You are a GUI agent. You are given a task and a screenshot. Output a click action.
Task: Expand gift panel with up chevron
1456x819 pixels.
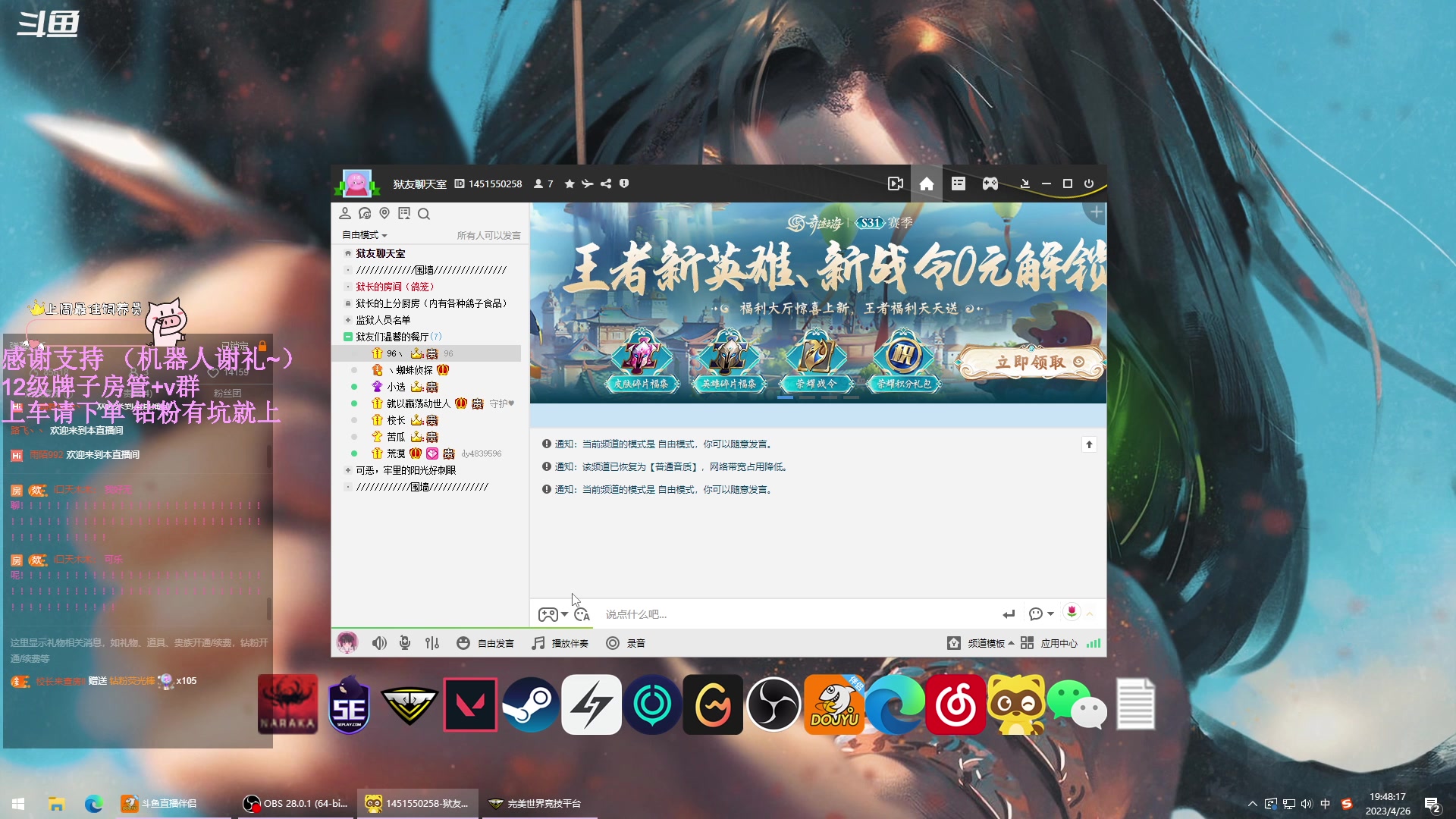(x=1090, y=613)
